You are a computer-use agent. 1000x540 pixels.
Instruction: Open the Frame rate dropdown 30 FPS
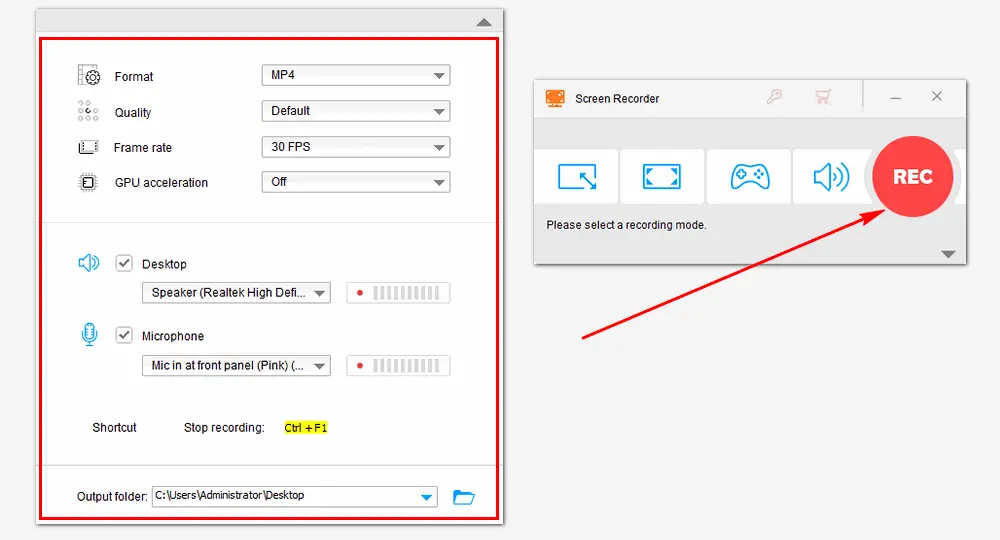pyautogui.click(x=356, y=147)
